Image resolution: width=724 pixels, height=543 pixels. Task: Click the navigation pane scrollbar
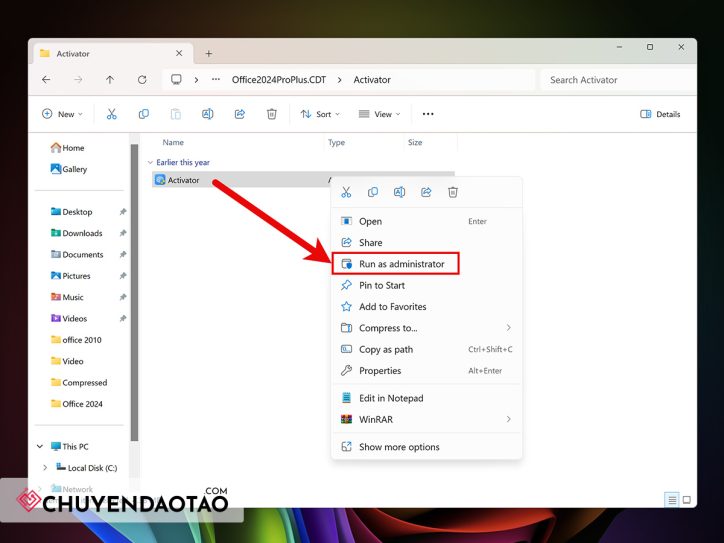134,293
